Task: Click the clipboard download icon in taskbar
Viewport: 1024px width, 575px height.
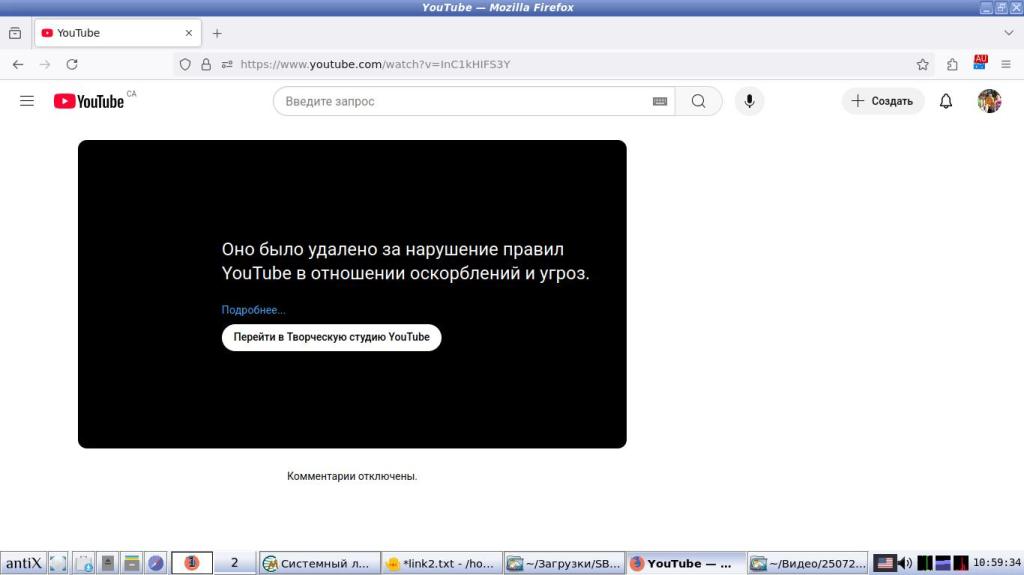Action: (84, 563)
